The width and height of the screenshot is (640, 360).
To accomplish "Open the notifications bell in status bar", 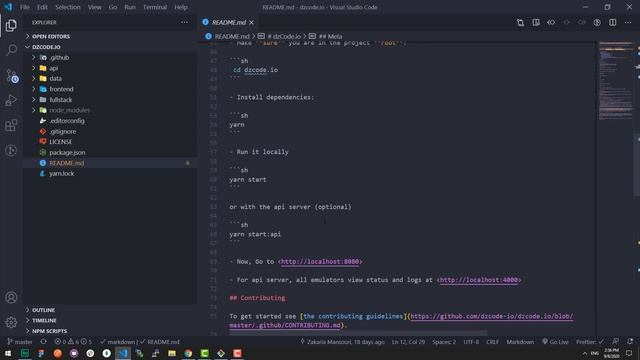I will point(630,342).
